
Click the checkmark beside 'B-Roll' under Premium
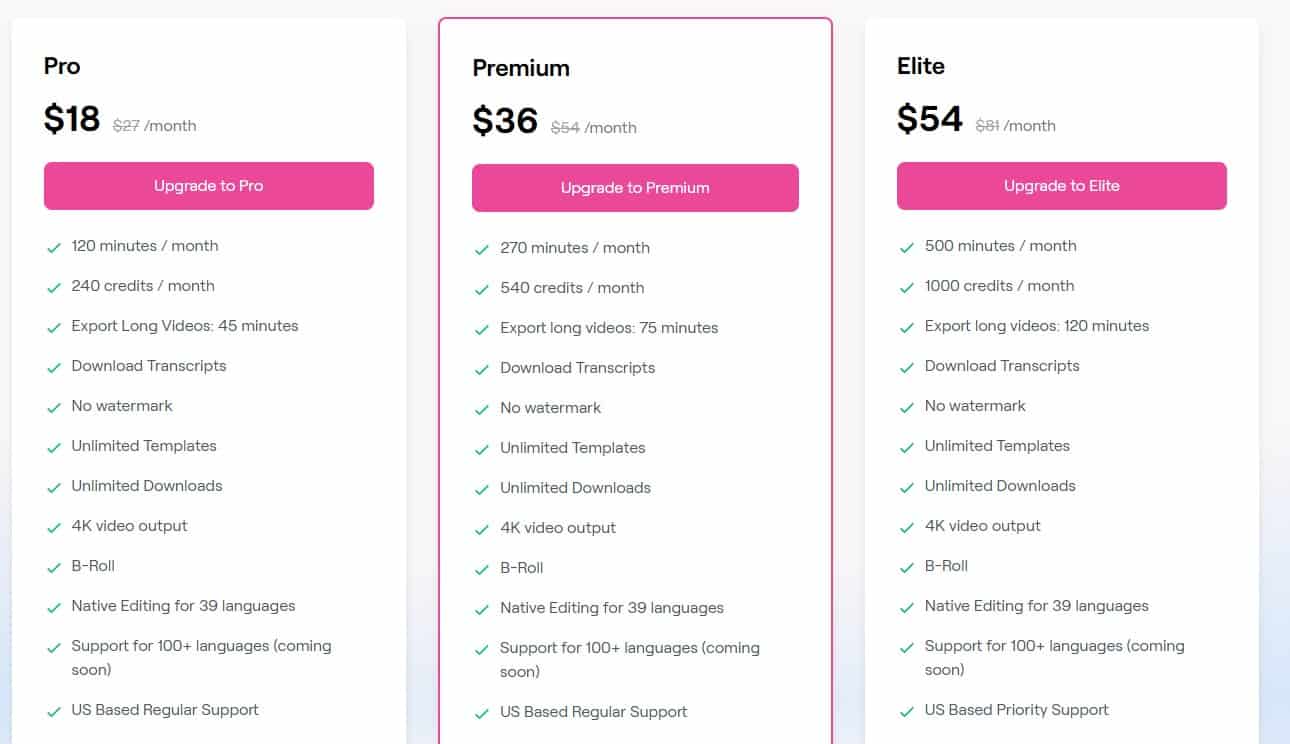click(483, 568)
